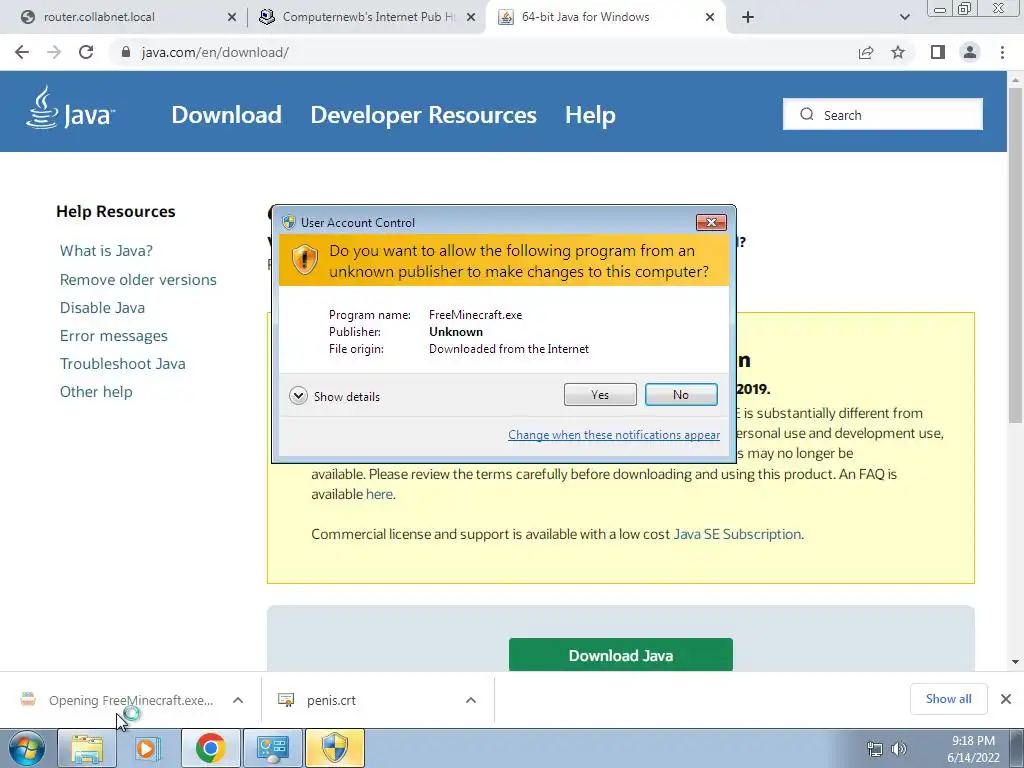This screenshot has height=768, width=1024.
Task: Click the UAC shield taskbar icon
Action: click(x=334, y=748)
